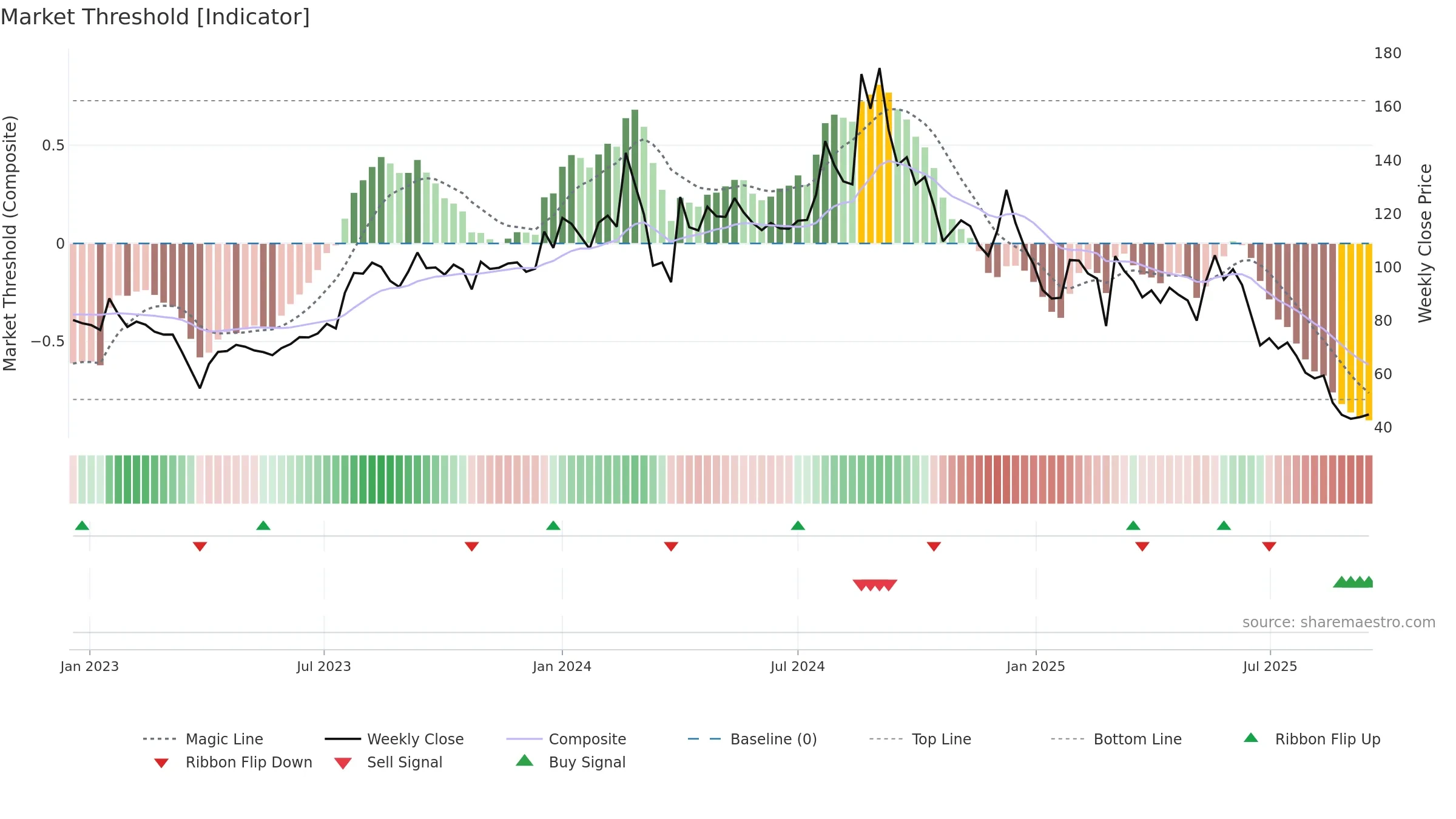Click the −0.5 left axis tick label

(48, 342)
